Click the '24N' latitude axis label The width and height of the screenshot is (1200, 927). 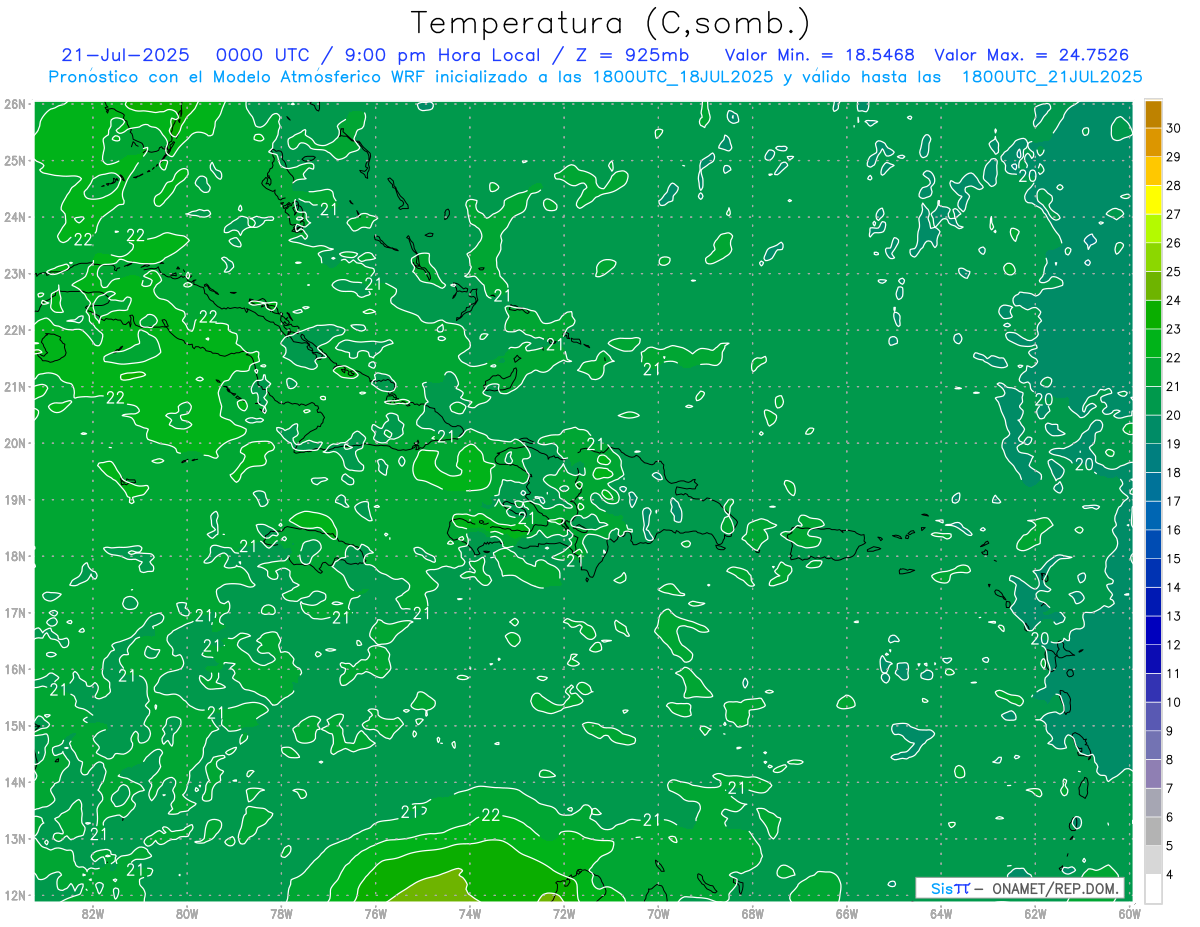tap(14, 217)
